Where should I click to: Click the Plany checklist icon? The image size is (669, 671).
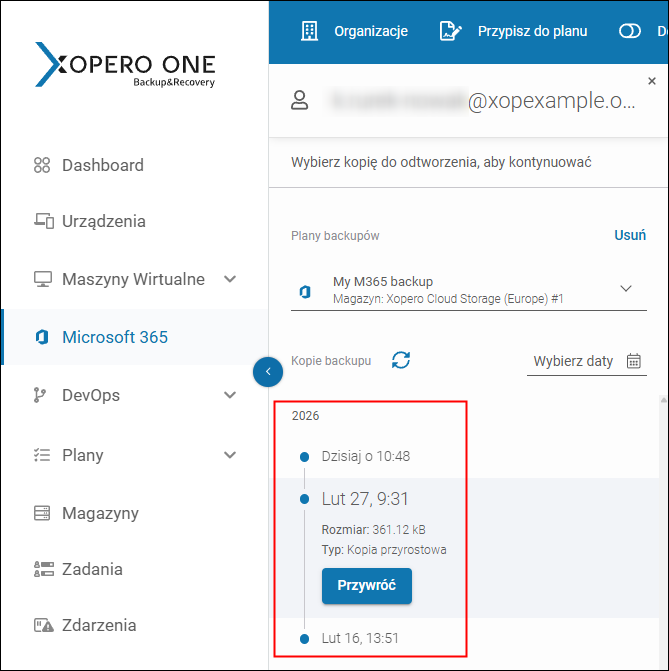(x=42, y=455)
